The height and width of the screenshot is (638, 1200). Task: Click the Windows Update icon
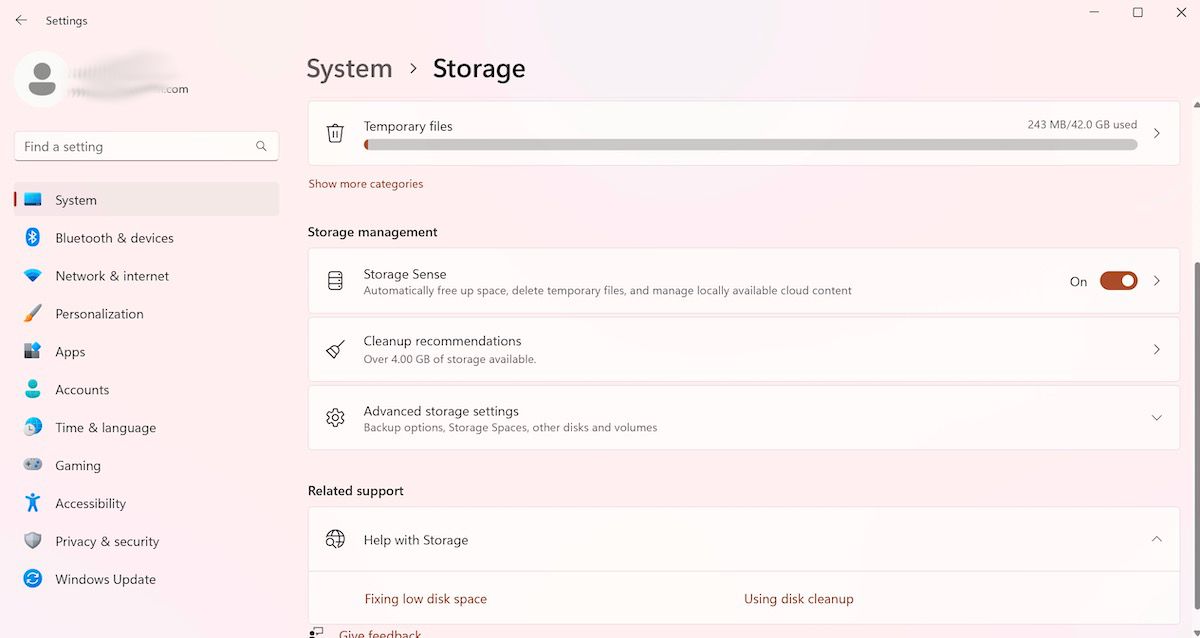click(31, 579)
